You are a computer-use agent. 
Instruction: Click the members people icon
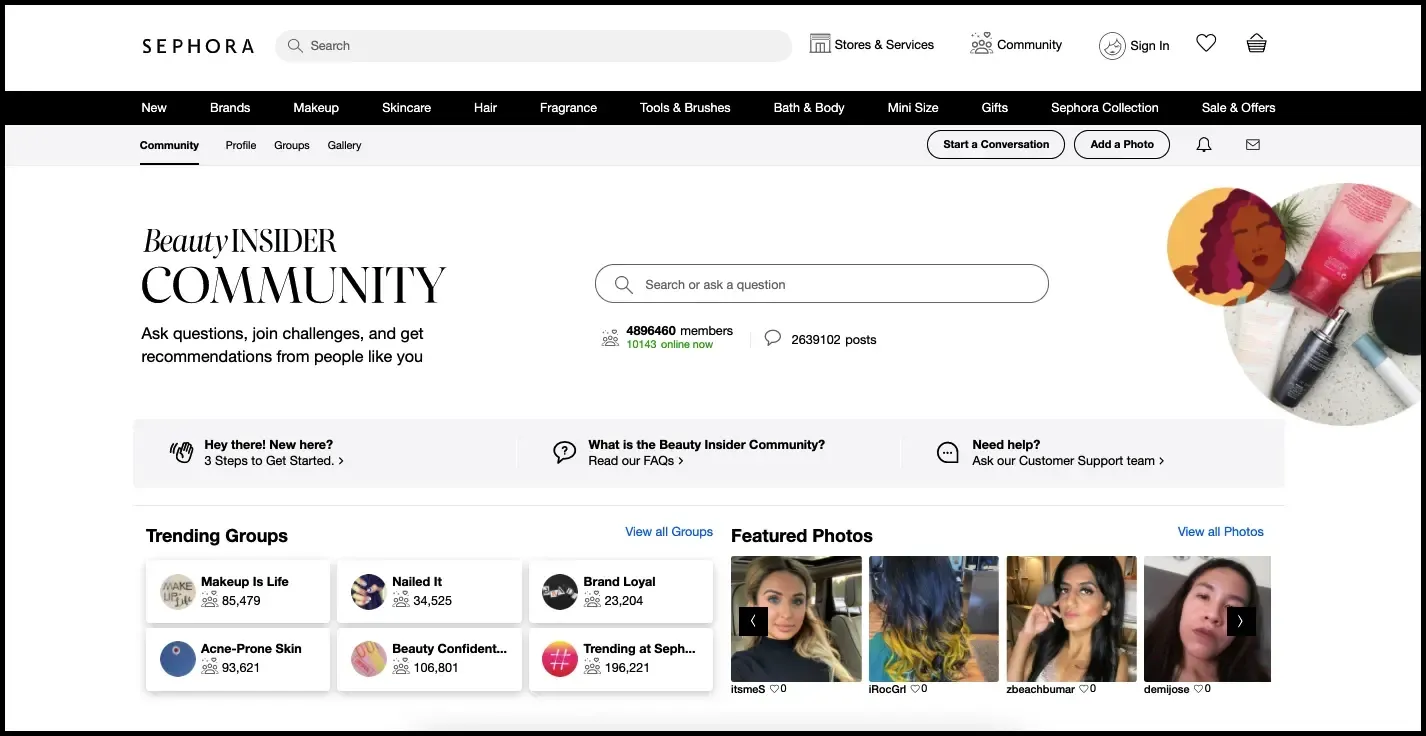(x=610, y=338)
